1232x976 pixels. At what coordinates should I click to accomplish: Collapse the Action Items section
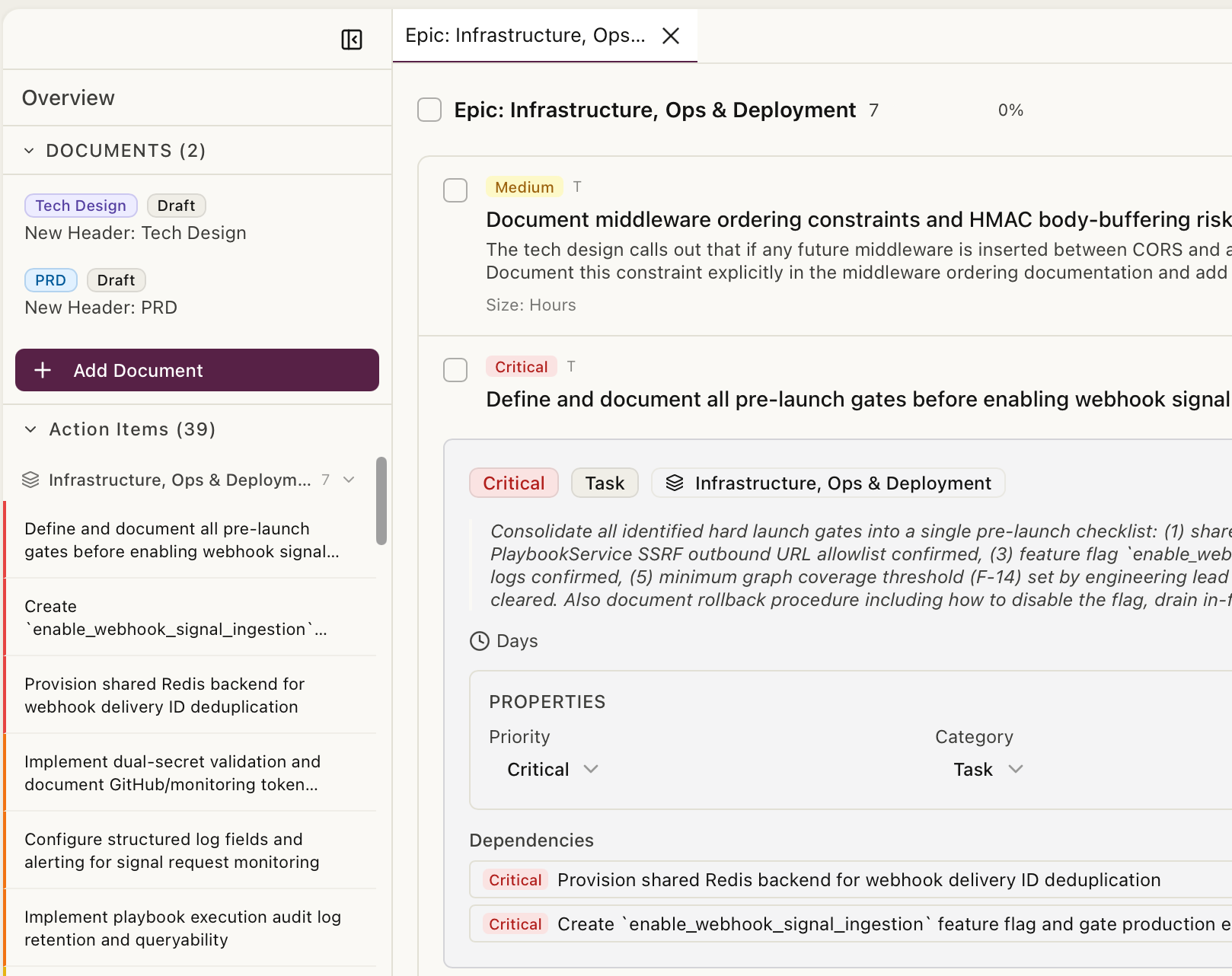(x=31, y=429)
